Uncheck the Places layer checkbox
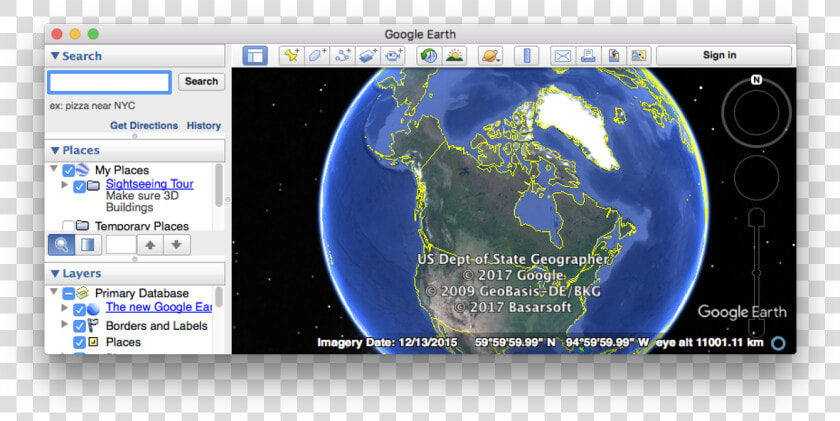Viewport: 840px width, 421px height. (x=79, y=342)
